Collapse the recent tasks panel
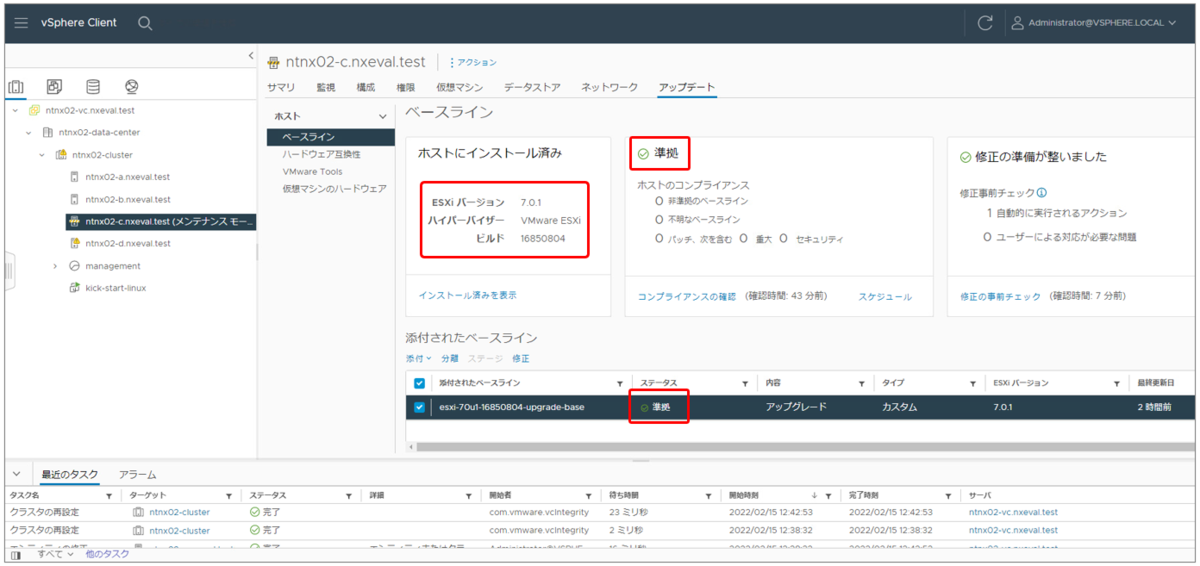The width and height of the screenshot is (1200, 566). 15,474
